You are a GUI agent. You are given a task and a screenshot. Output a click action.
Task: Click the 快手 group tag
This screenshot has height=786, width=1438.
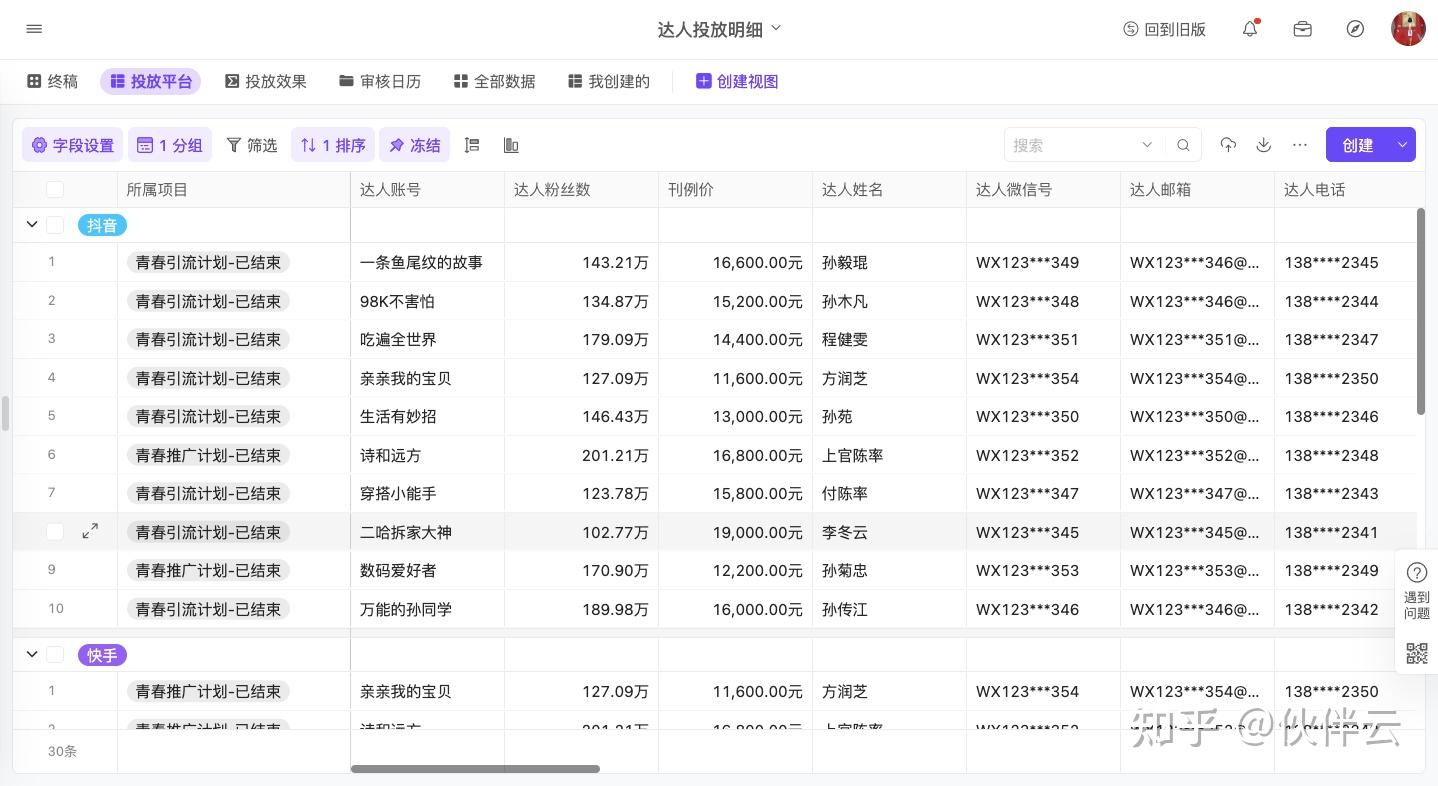click(x=102, y=655)
